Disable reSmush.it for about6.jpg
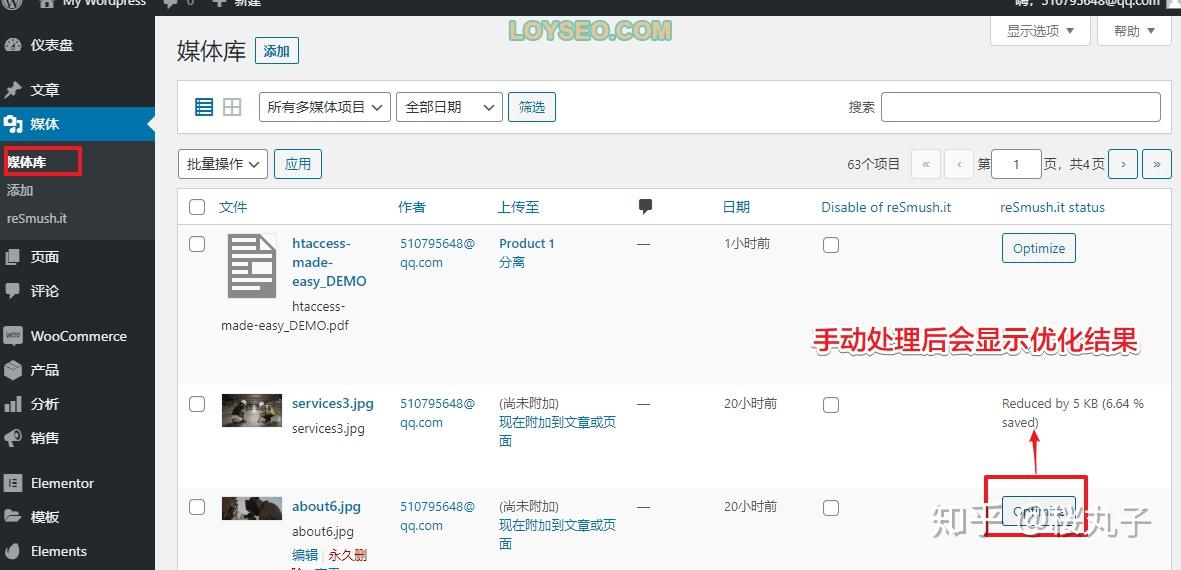1181x570 pixels. pos(831,508)
